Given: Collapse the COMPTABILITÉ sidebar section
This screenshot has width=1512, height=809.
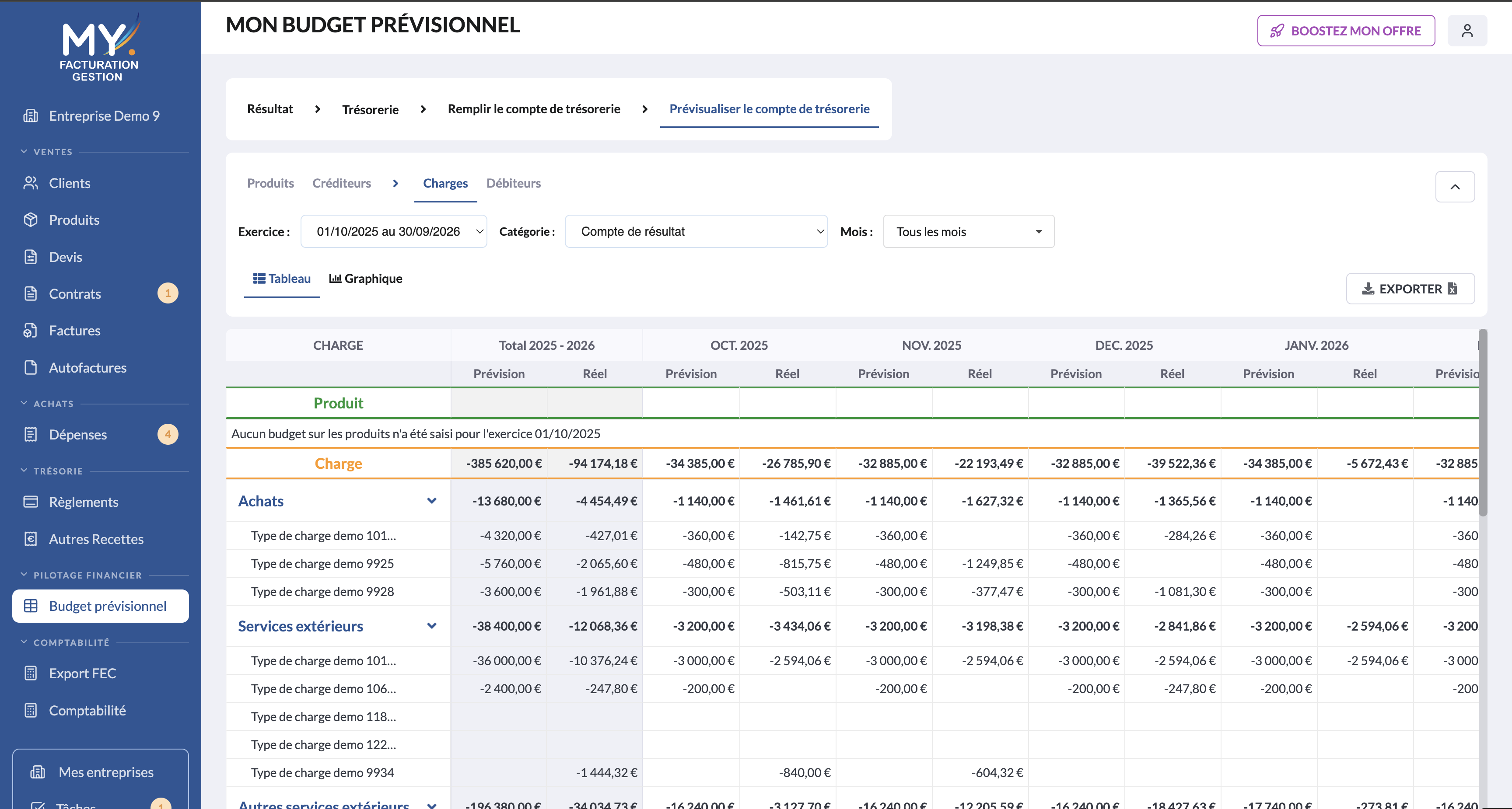Looking at the screenshot, I should pyautogui.click(x=24, y=642).
